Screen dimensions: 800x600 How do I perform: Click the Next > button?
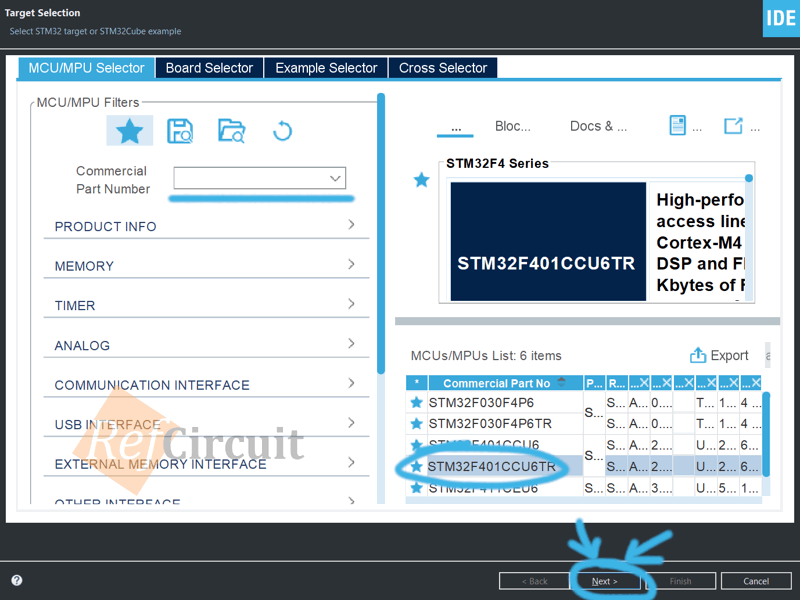(605, 581)
